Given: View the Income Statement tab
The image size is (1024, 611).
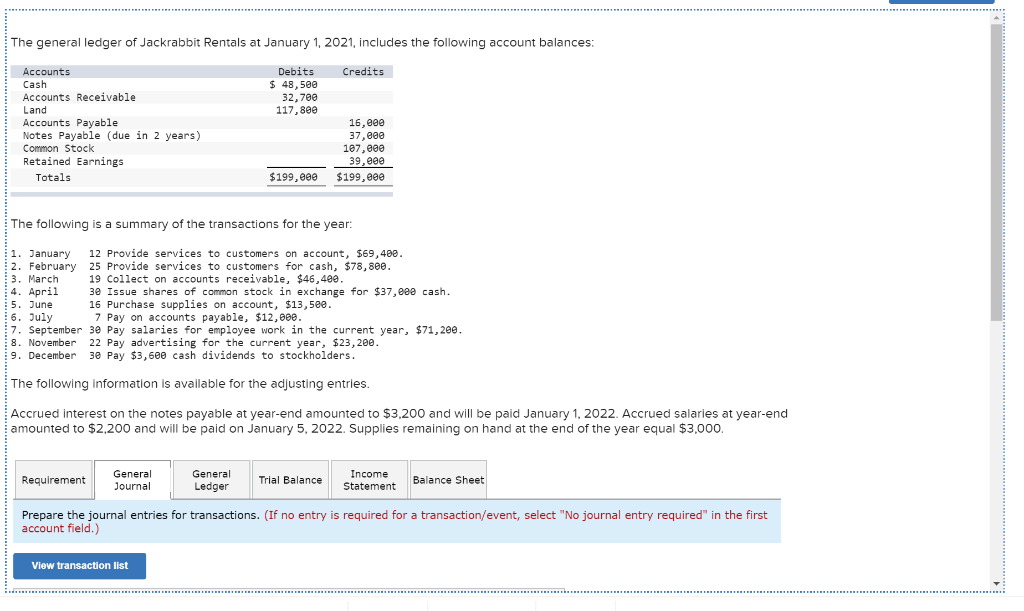Looking at the screenshot, I should [x=369, y=479].
